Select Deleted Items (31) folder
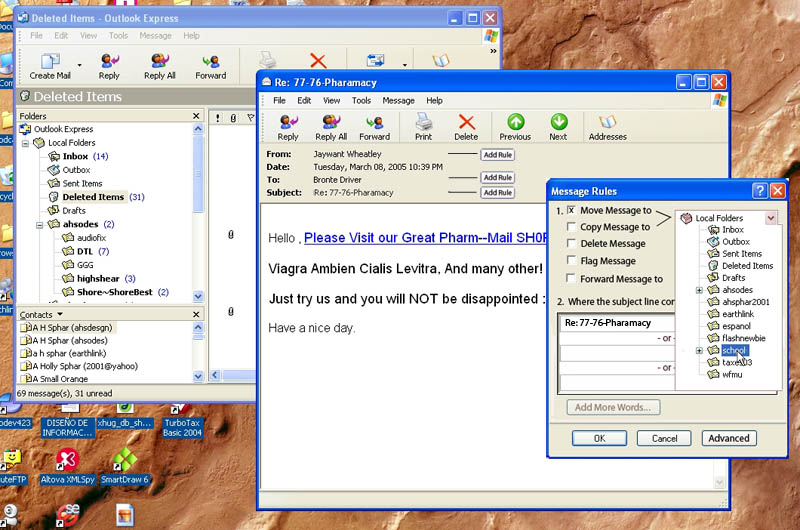Screen dimensions: 800x530 pyautogui.click(x=96, y=197)
